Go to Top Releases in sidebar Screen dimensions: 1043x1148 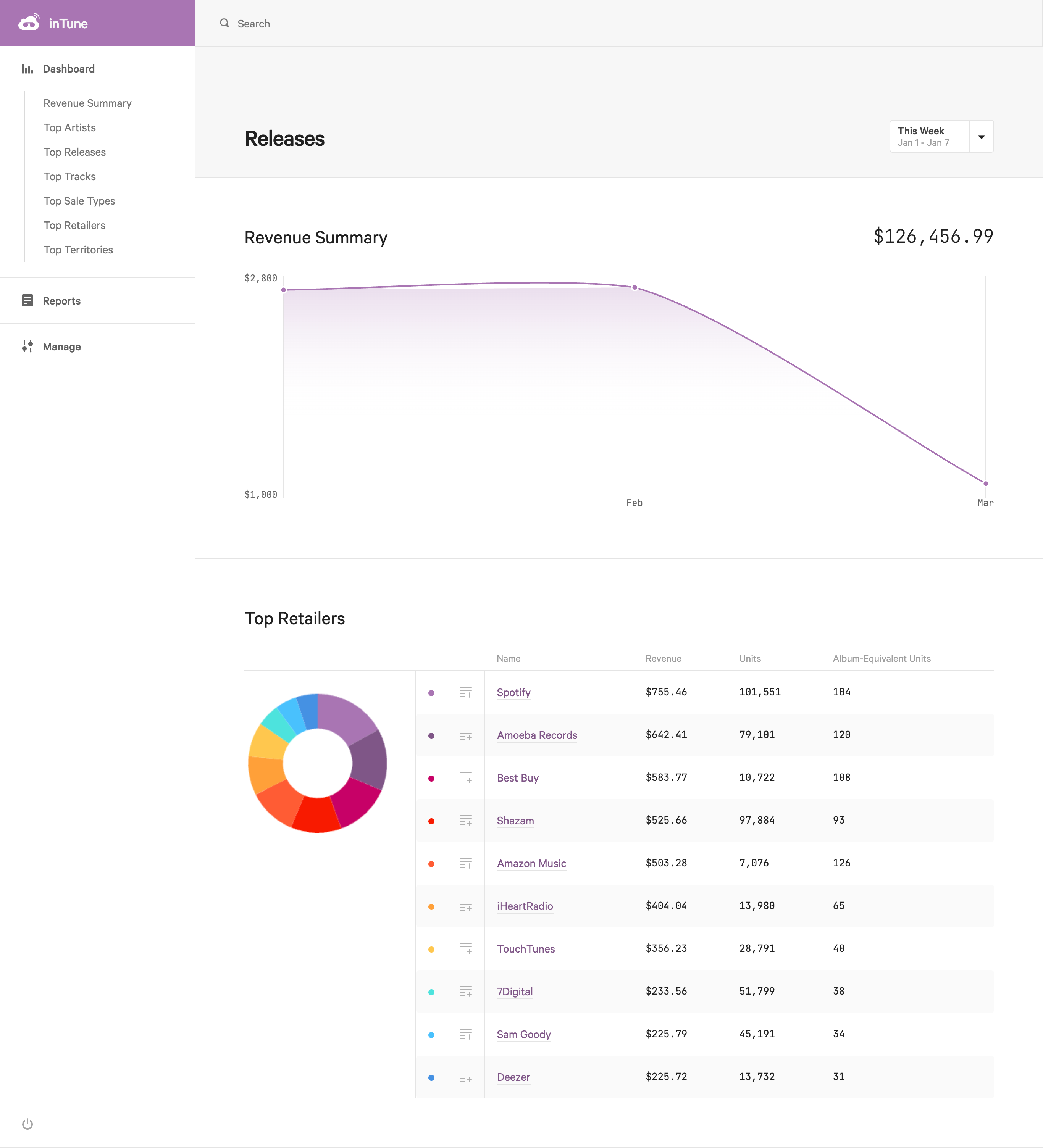(74, 152)
